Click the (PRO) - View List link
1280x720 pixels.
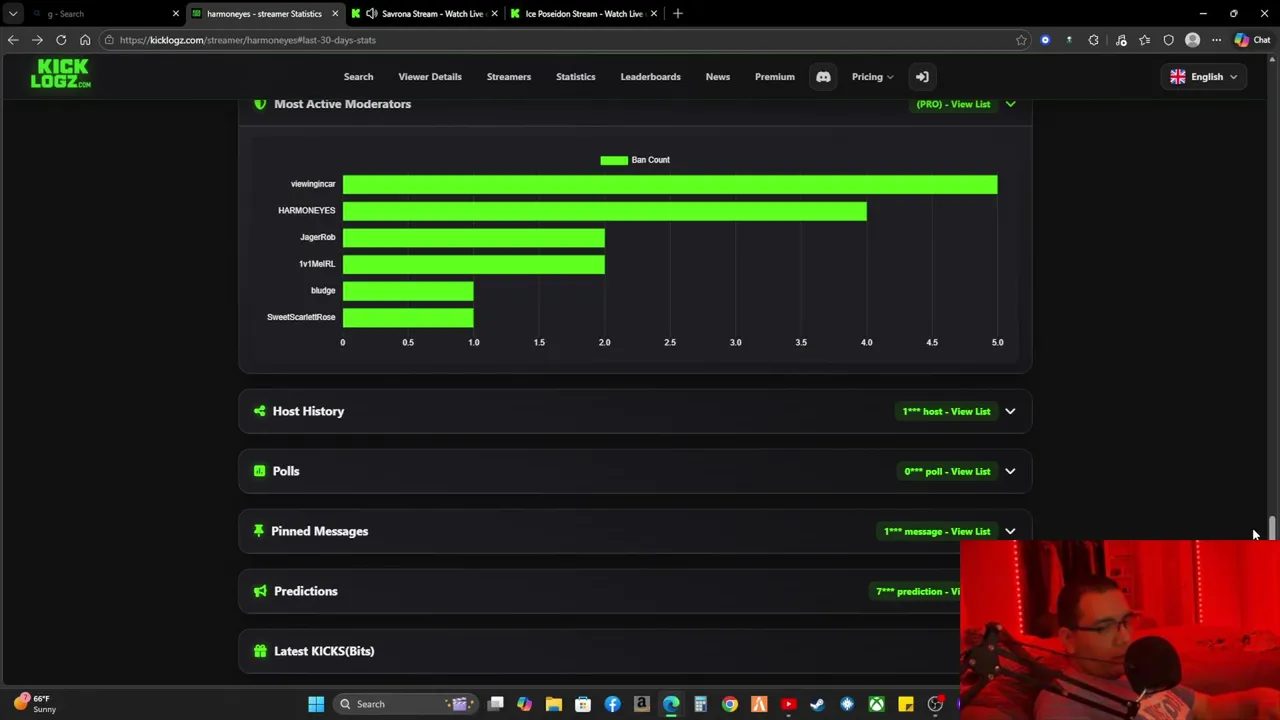[953, 104]
